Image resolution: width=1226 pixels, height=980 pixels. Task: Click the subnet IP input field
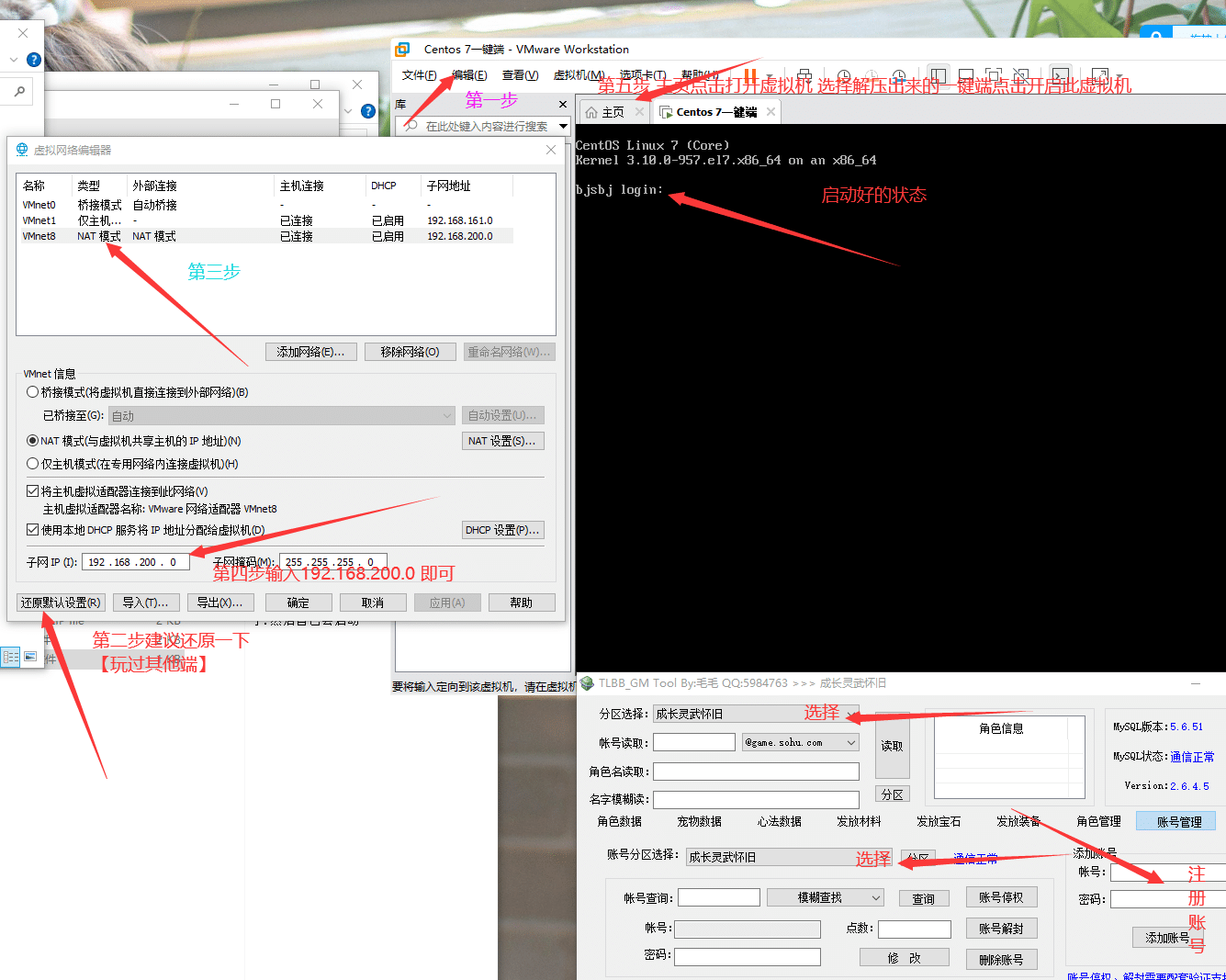point(135,562)
